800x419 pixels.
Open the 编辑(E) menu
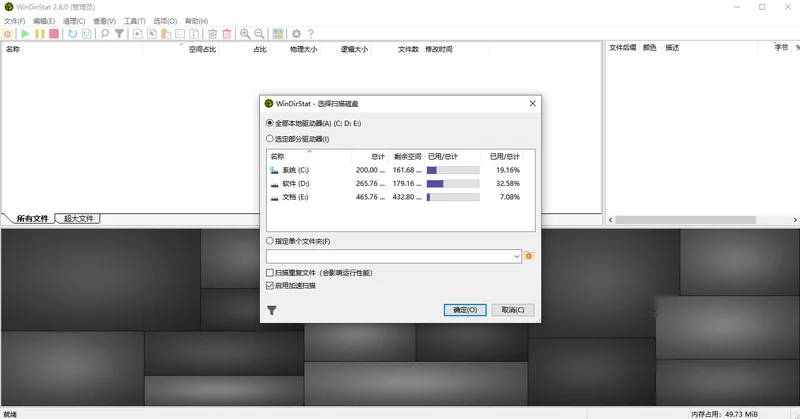44,21
